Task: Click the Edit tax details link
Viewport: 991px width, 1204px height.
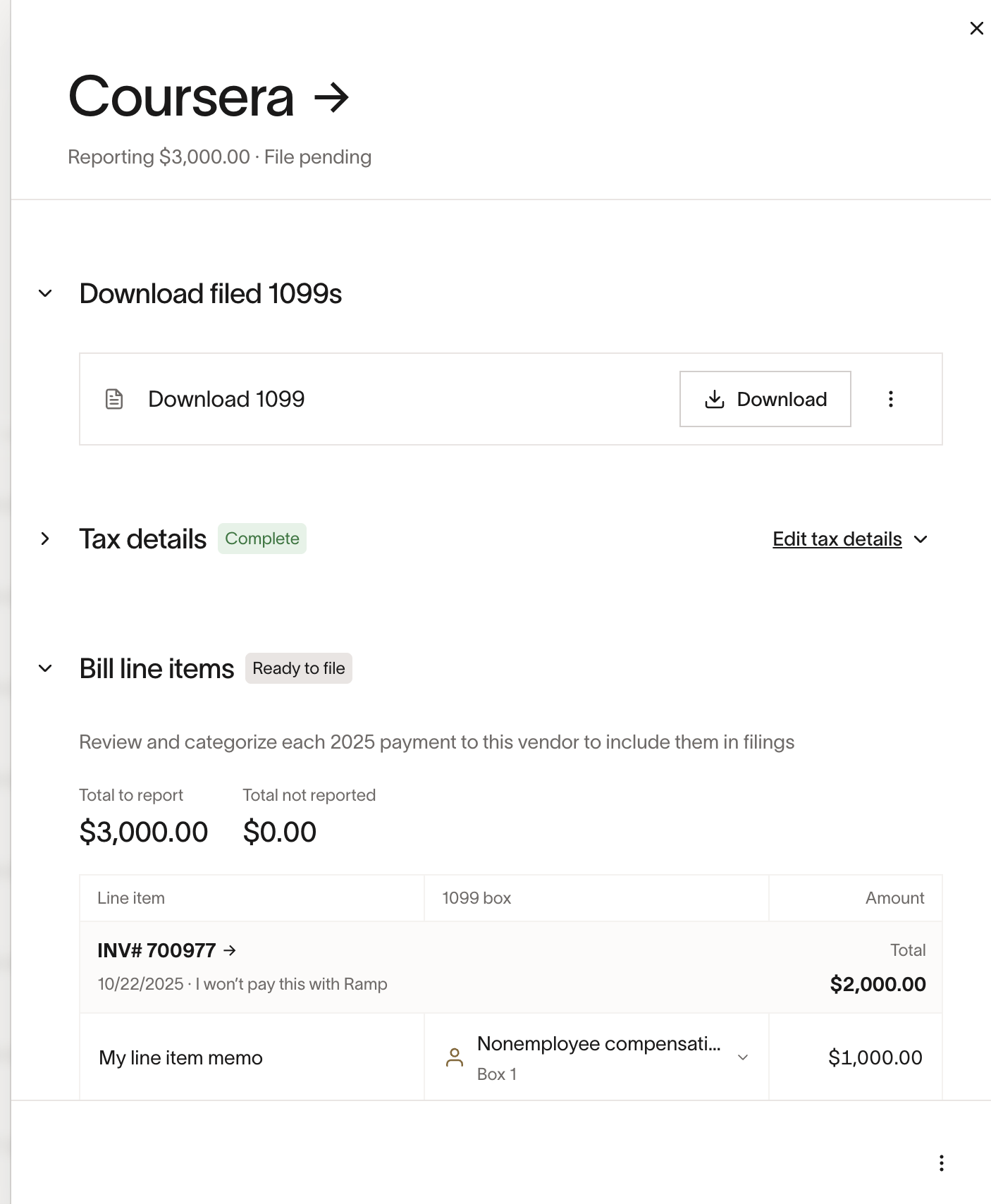Action: tap(837, 539)
